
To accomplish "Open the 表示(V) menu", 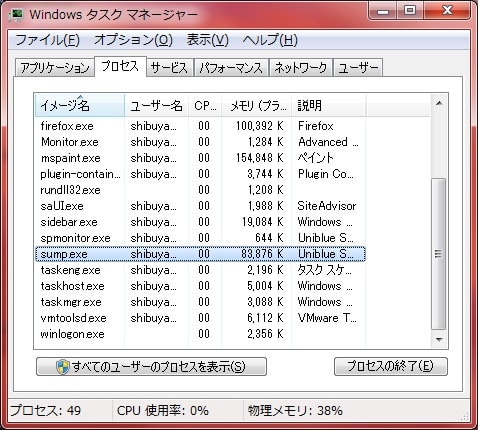I will (x=207, y=40).
